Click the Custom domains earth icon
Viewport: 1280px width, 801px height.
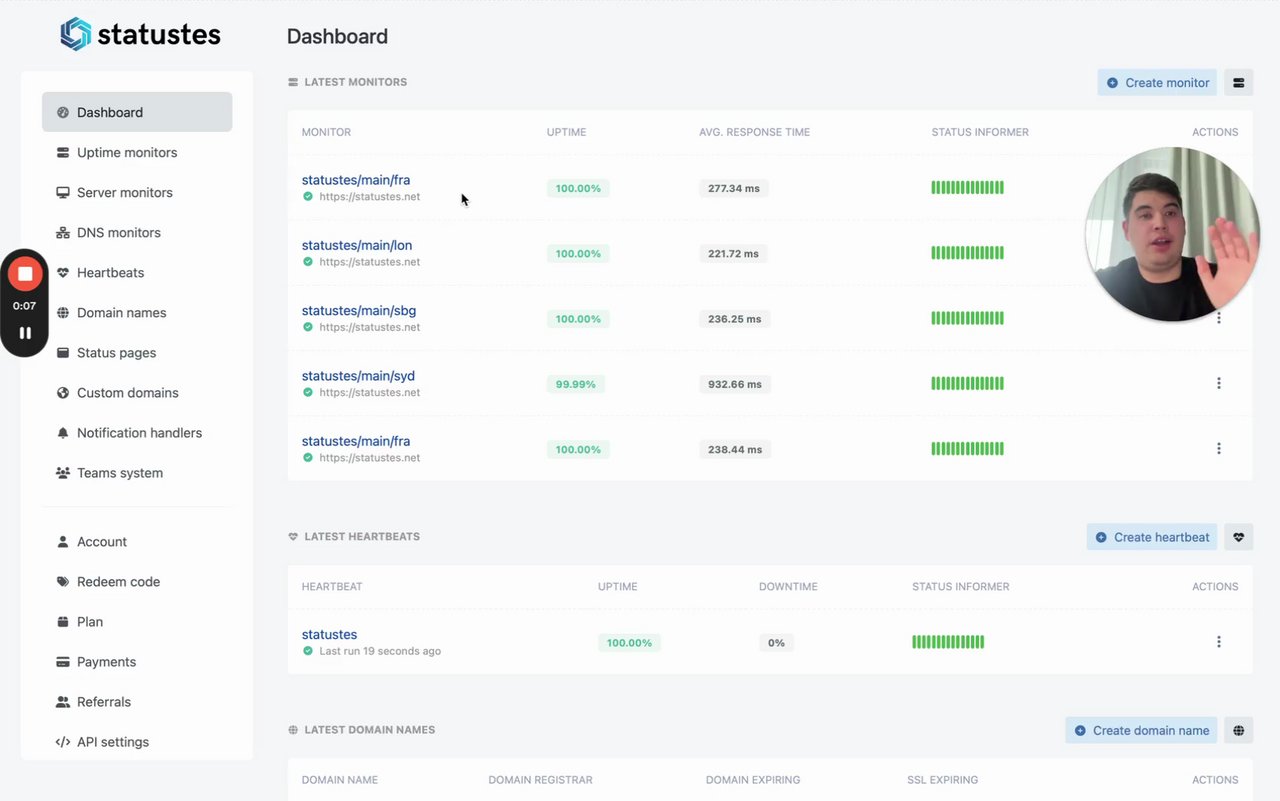(x=63, y=392)
